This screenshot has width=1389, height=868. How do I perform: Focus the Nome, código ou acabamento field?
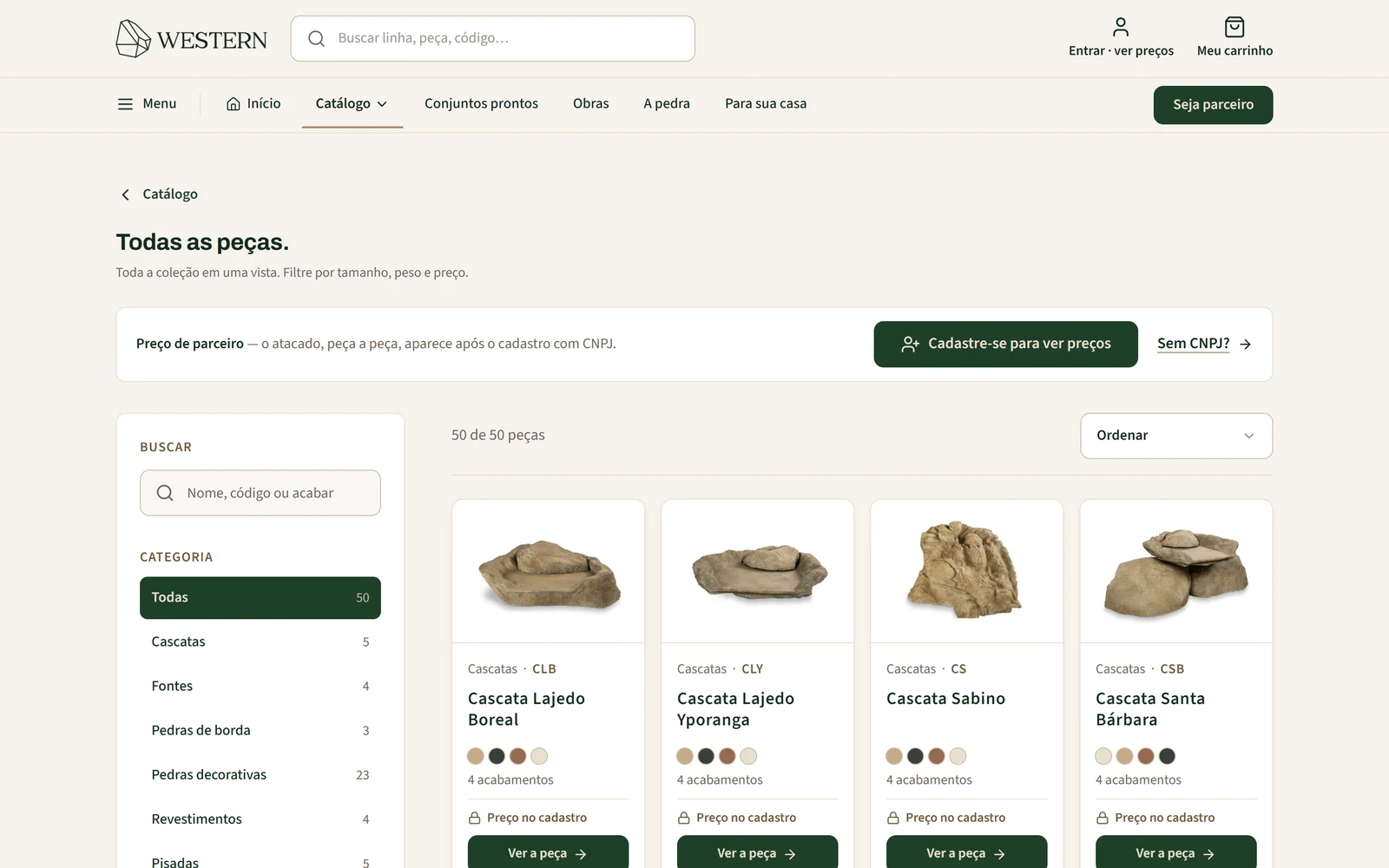tap(260, 493)
